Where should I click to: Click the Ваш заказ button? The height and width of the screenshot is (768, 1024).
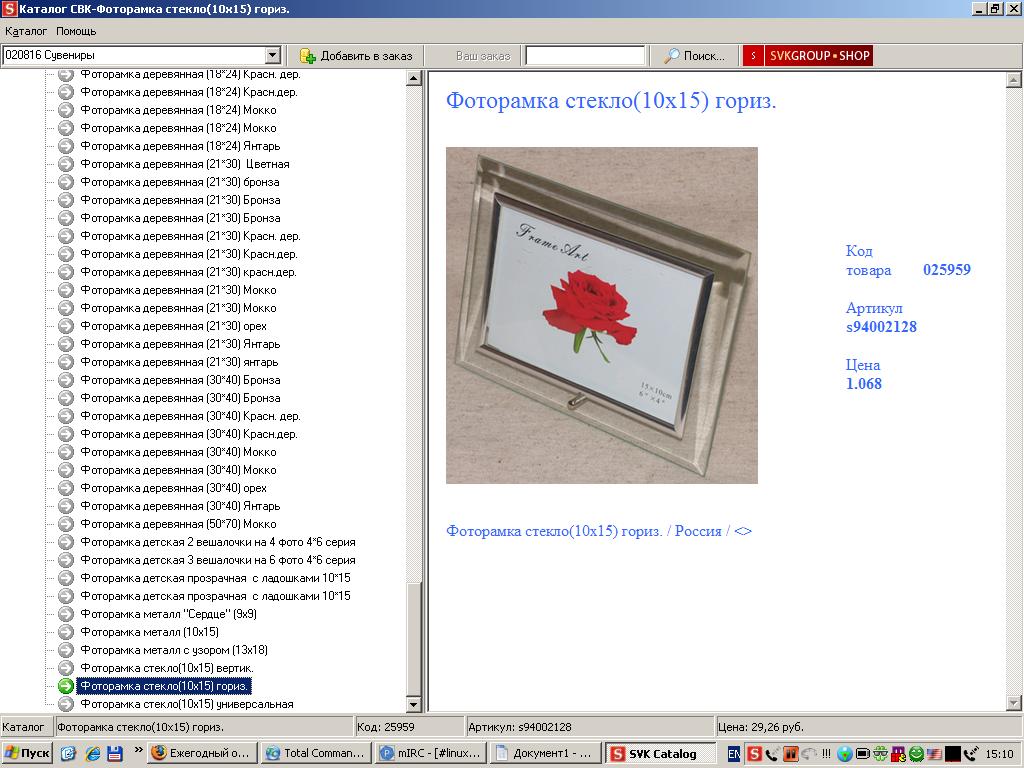(483, 56)
